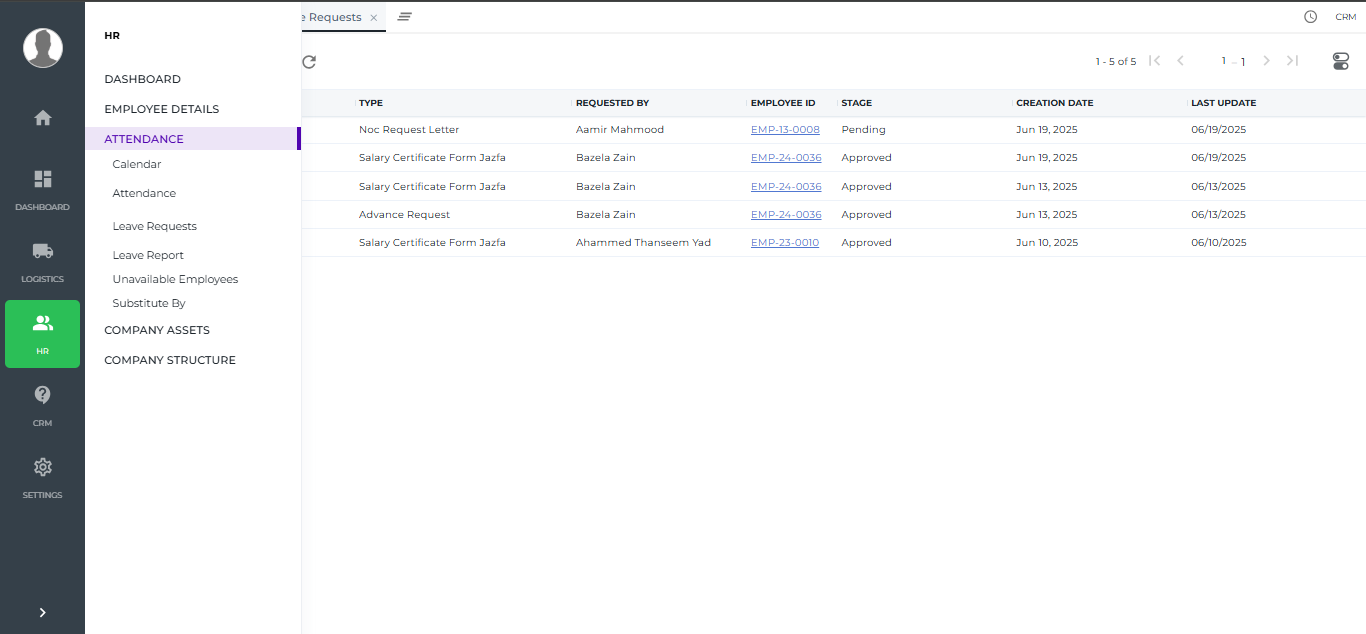Click Jun 10, 2025 creation date

(1047, 243)
